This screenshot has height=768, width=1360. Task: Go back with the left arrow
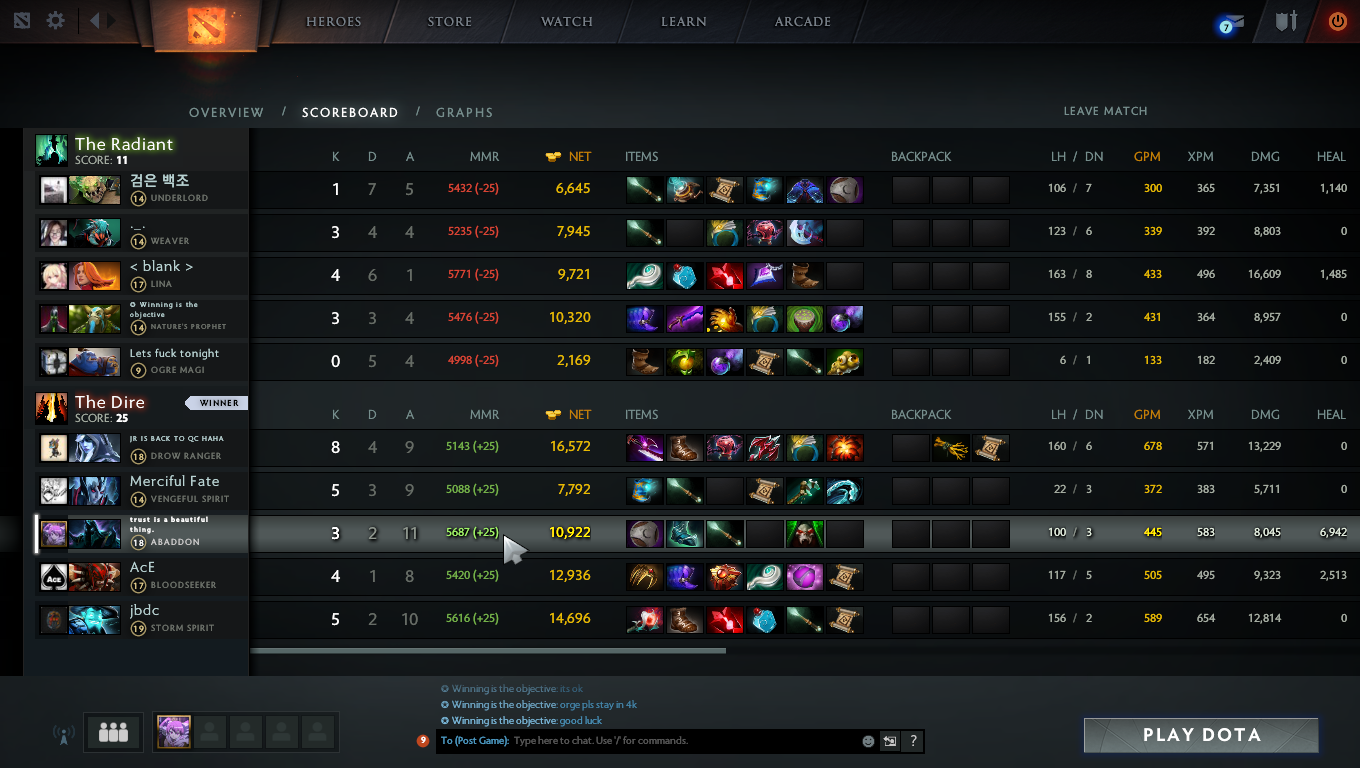coord(94,20)
